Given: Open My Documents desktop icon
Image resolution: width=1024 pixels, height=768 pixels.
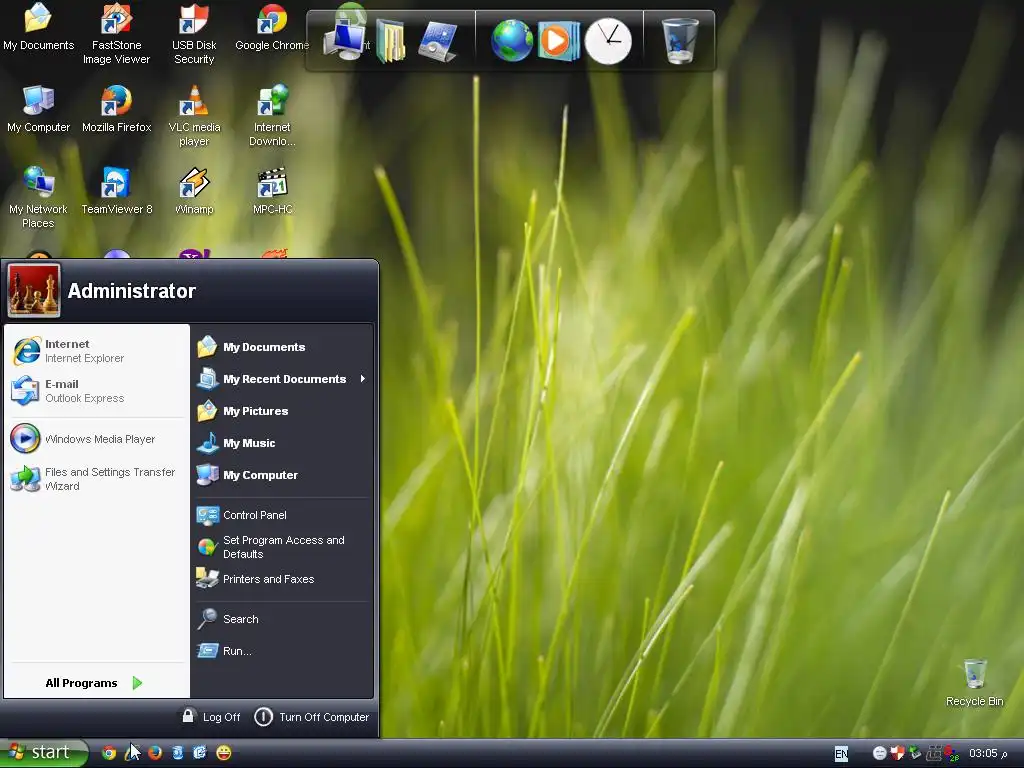Looking at the screenshot, I should tap(38, 29).
